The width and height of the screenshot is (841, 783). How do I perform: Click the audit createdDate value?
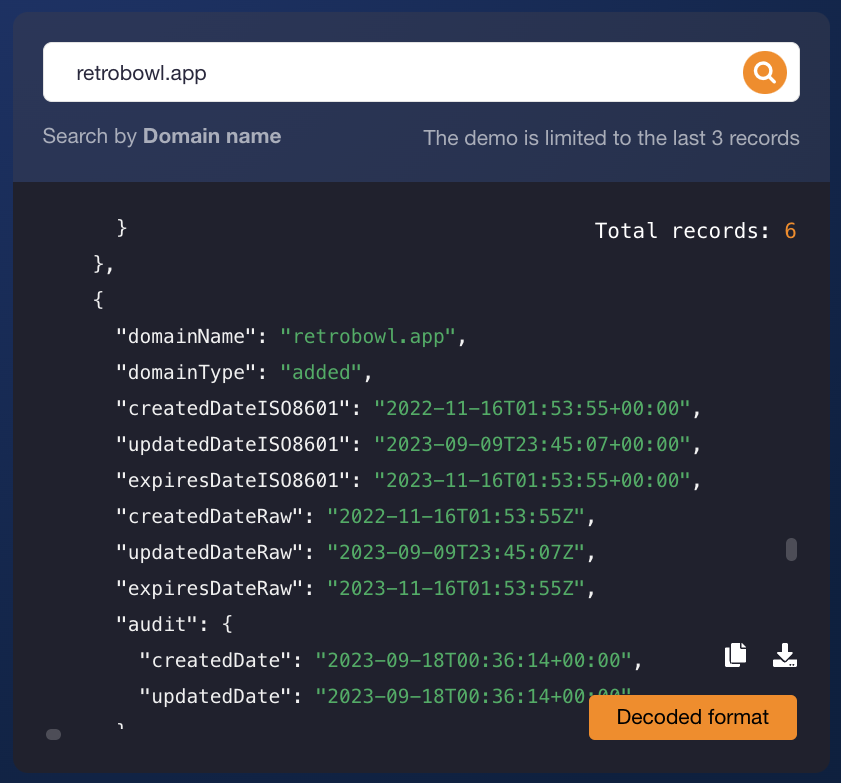point(473,660)
